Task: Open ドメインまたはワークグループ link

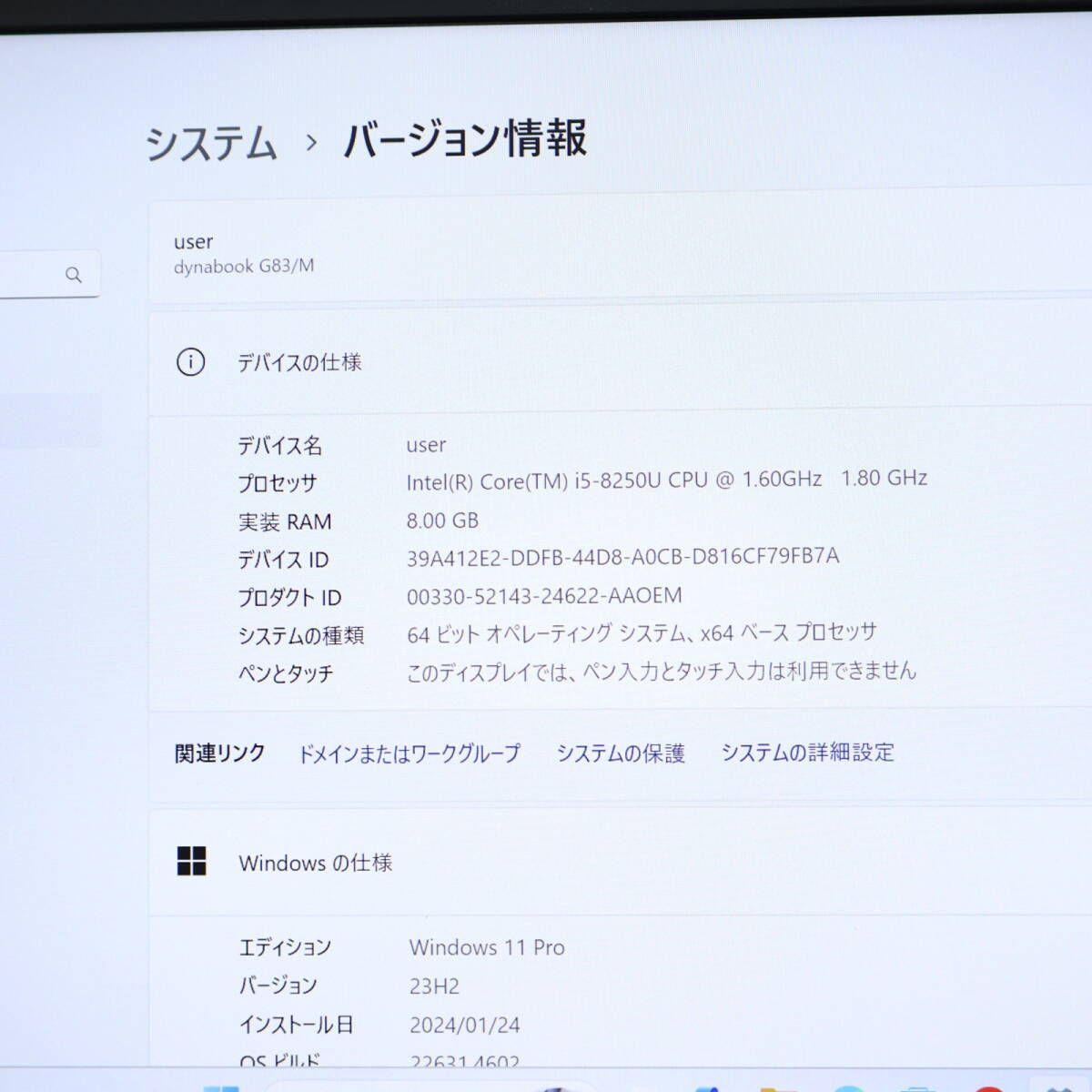Action: [409, 753]
